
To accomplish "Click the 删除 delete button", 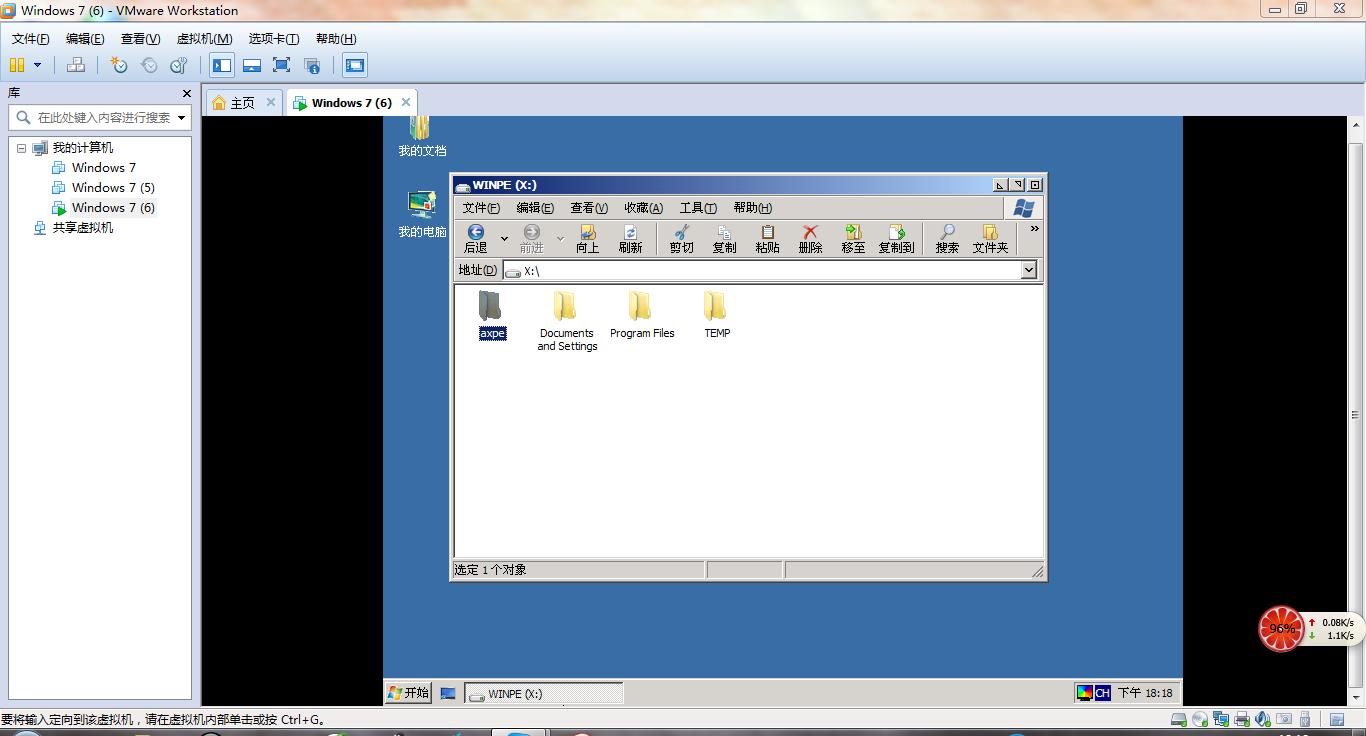I will click(811, 239).
